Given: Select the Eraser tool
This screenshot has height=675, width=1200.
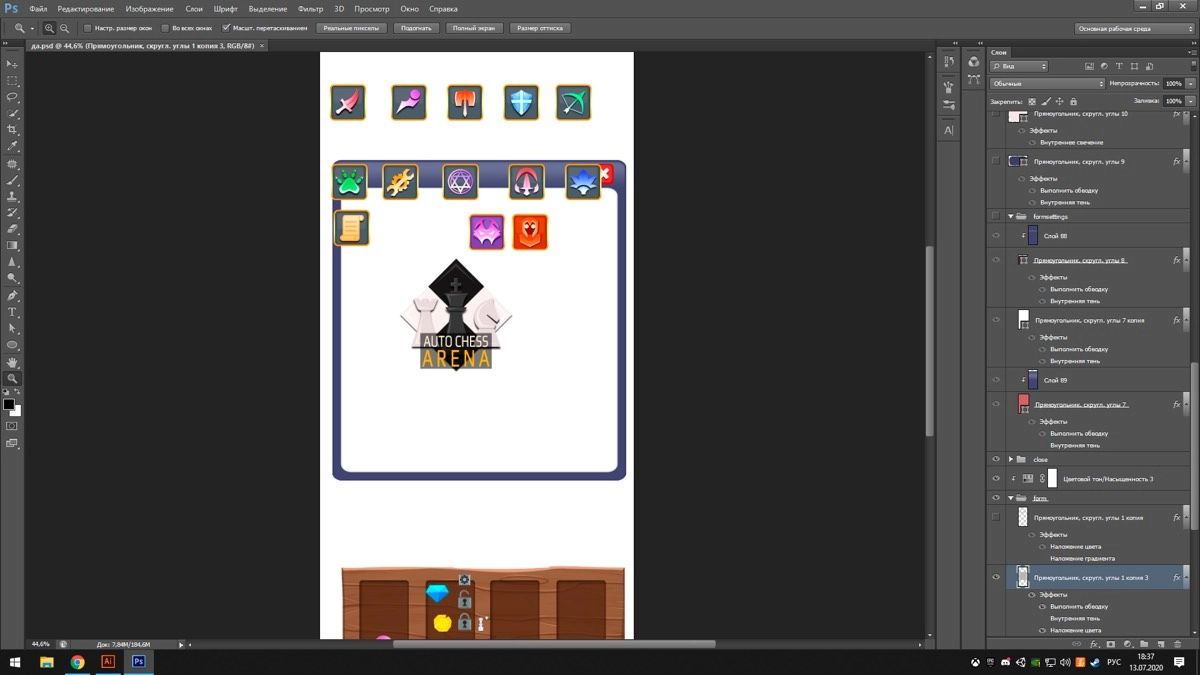Looking at the screenshot, I should 12,229.
